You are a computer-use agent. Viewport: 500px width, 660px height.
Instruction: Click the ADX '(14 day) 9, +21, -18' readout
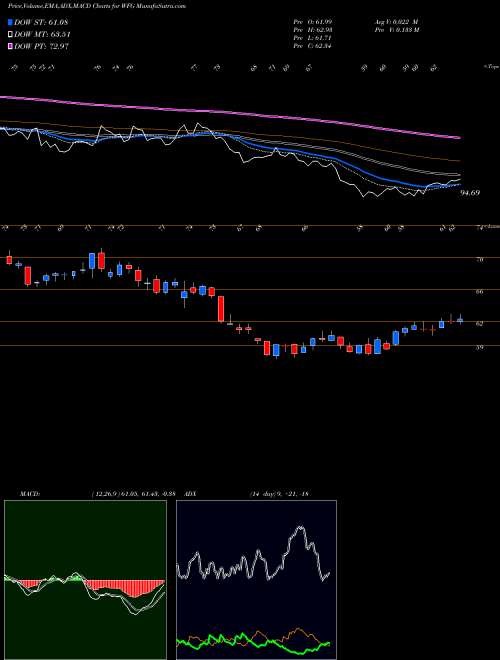279,494
